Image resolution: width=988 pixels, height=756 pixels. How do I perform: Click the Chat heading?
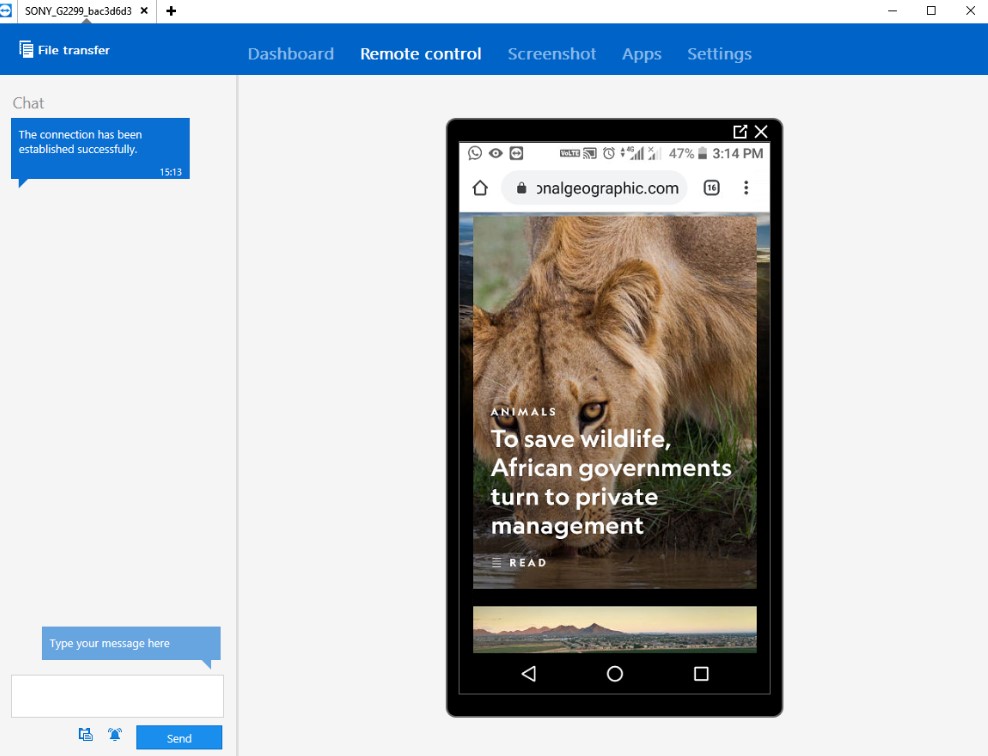point(28,103)
